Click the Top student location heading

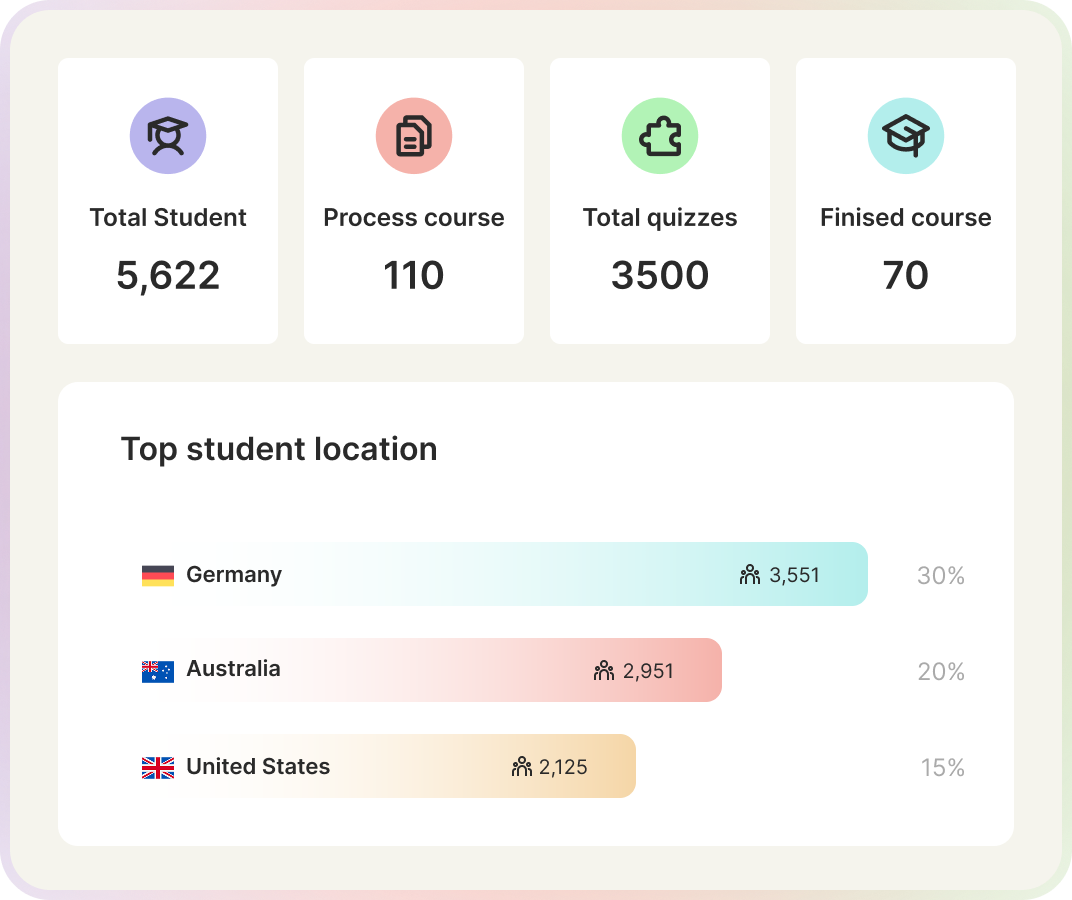tap(279, 449)
